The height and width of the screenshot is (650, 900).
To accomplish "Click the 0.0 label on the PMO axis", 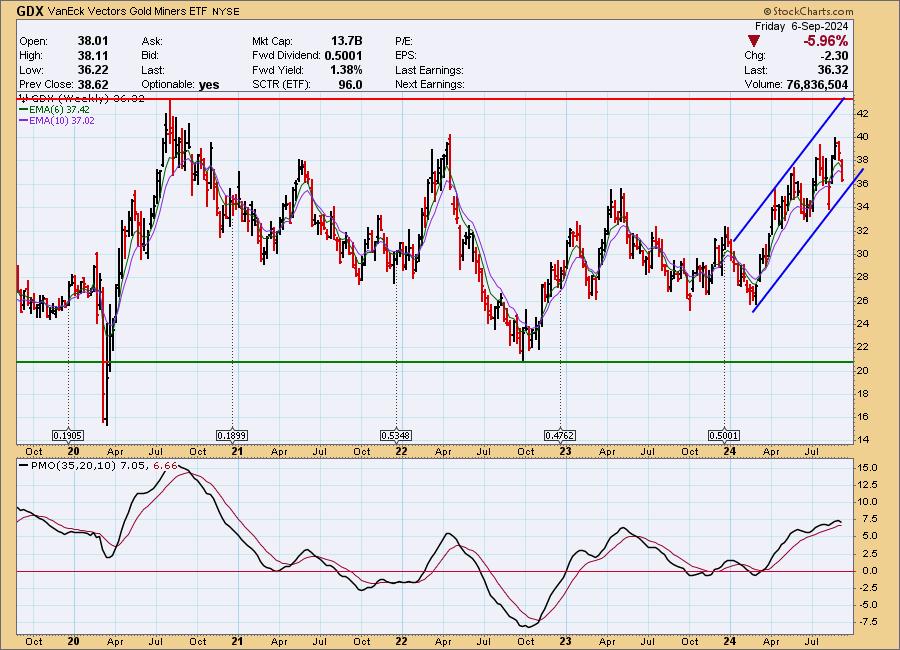I will tap(870, 571).
